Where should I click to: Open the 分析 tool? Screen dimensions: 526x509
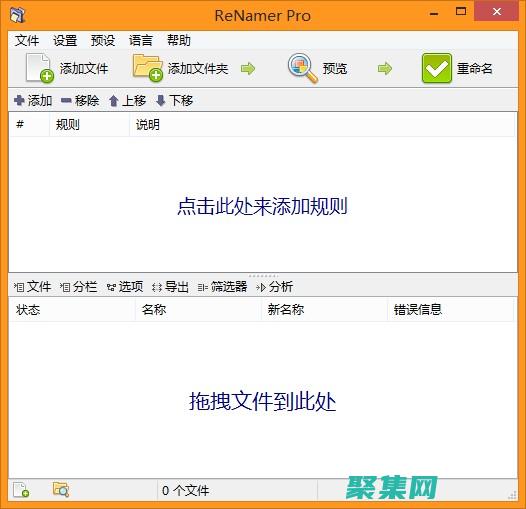pyautogui.click(x=274, y=287)
